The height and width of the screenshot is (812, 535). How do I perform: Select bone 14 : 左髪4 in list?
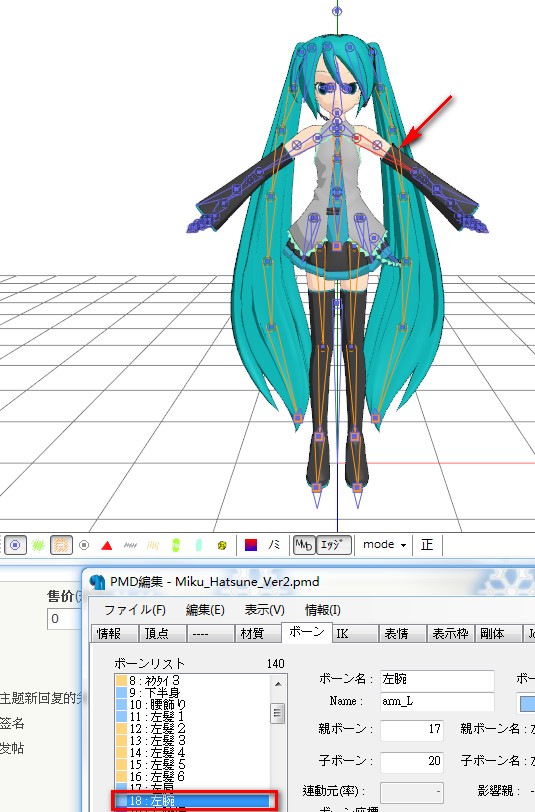point(192,752)
